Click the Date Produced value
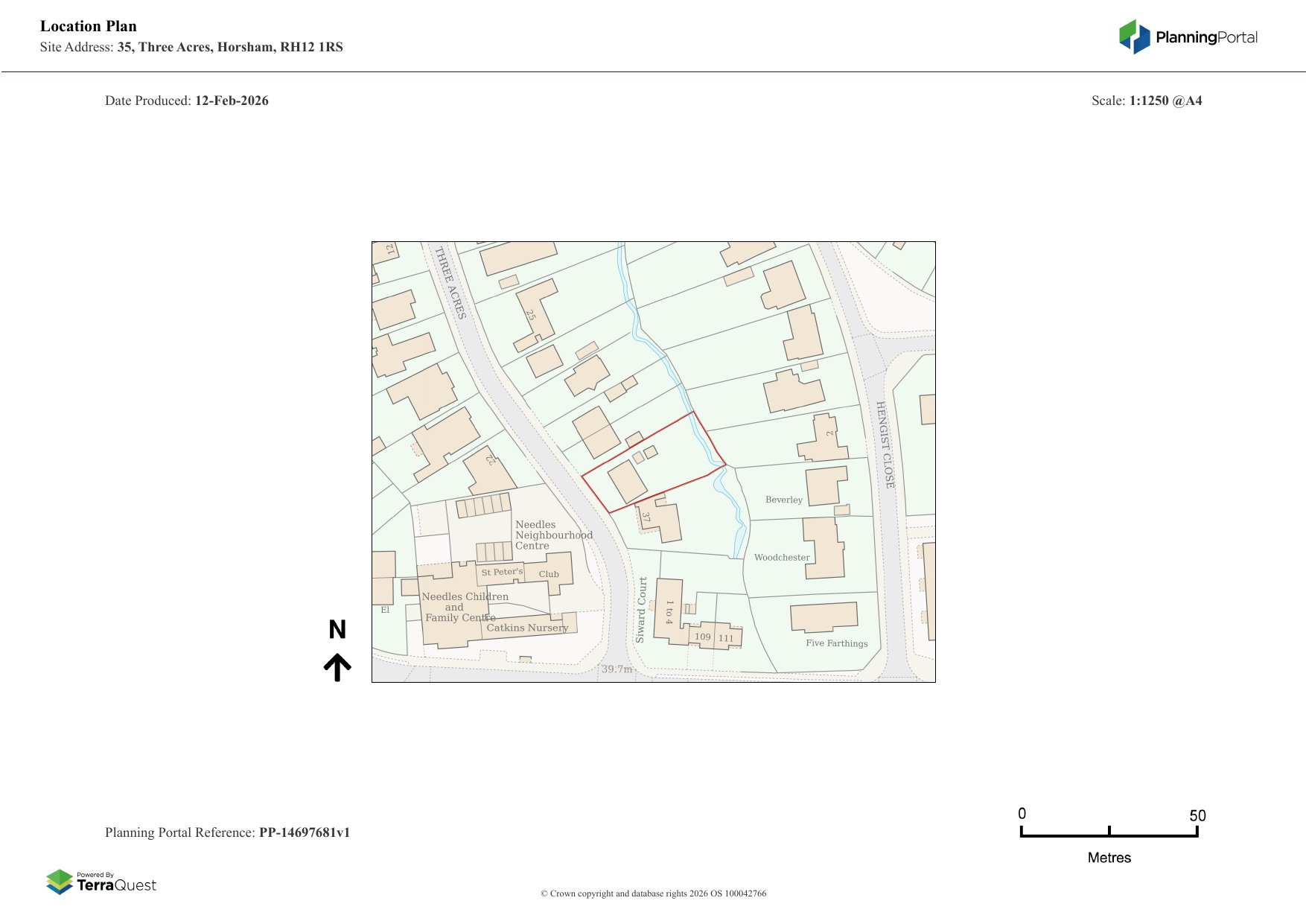The height and width of the screenshot is (924, 1306). point(232,101)
